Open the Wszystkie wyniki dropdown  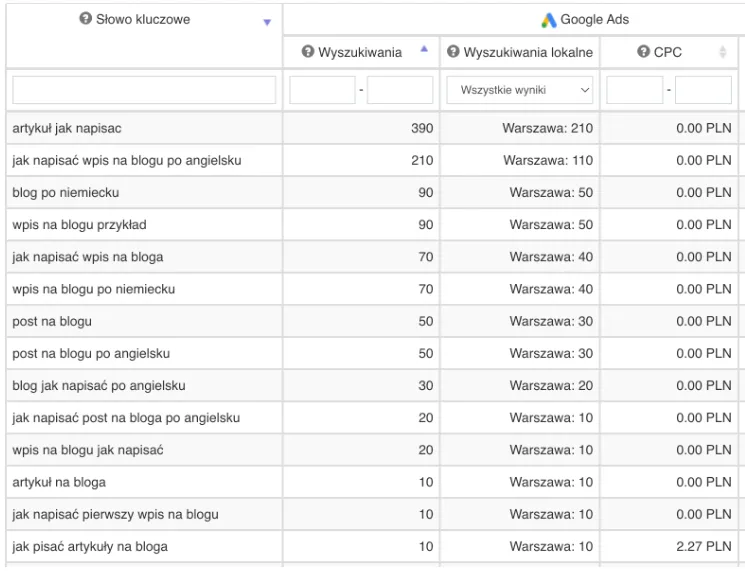(520, 90)
